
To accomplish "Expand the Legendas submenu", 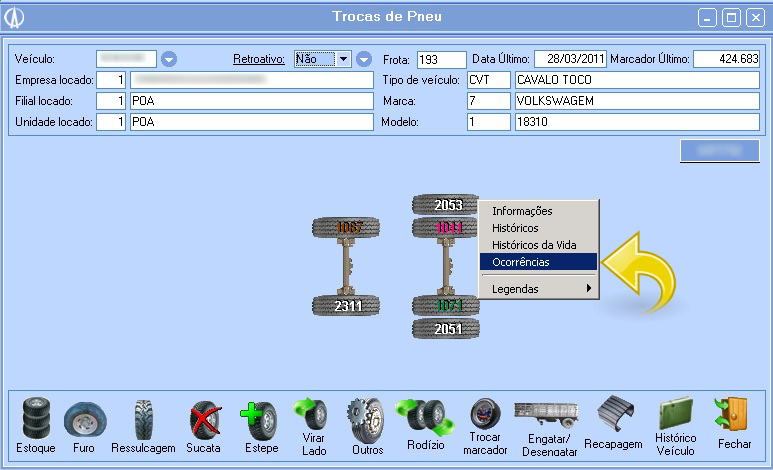I will [539, 289].
